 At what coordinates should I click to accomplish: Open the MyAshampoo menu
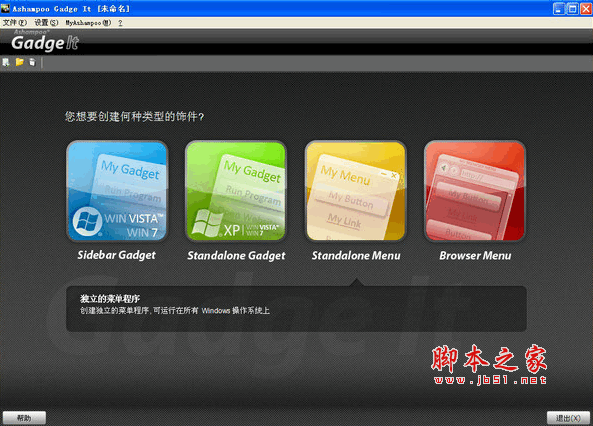[88, 23]
